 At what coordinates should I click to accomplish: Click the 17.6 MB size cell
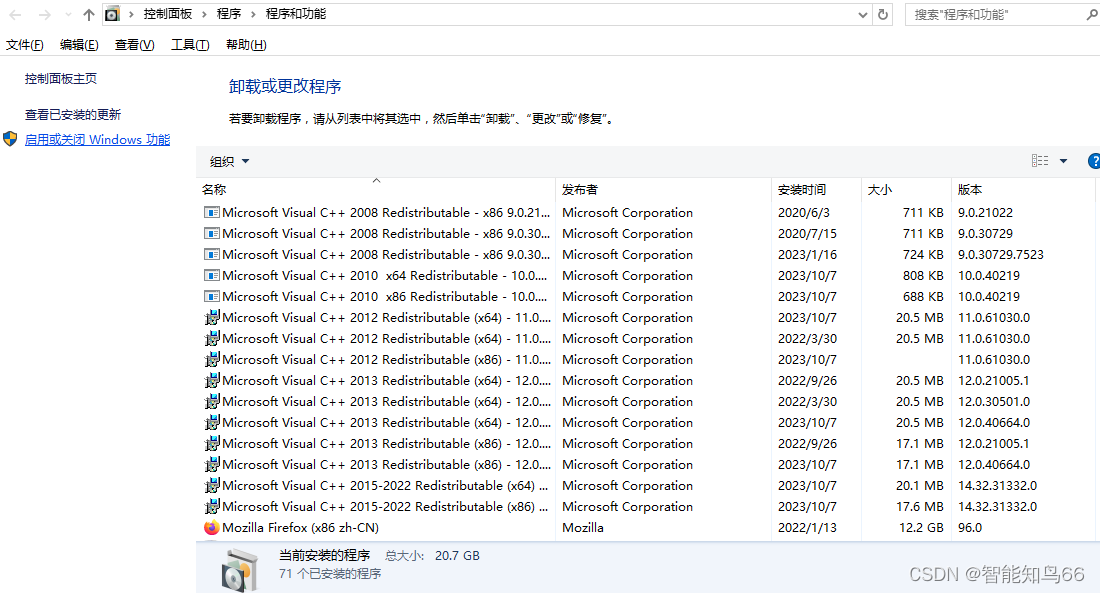[x=920, y=507]
